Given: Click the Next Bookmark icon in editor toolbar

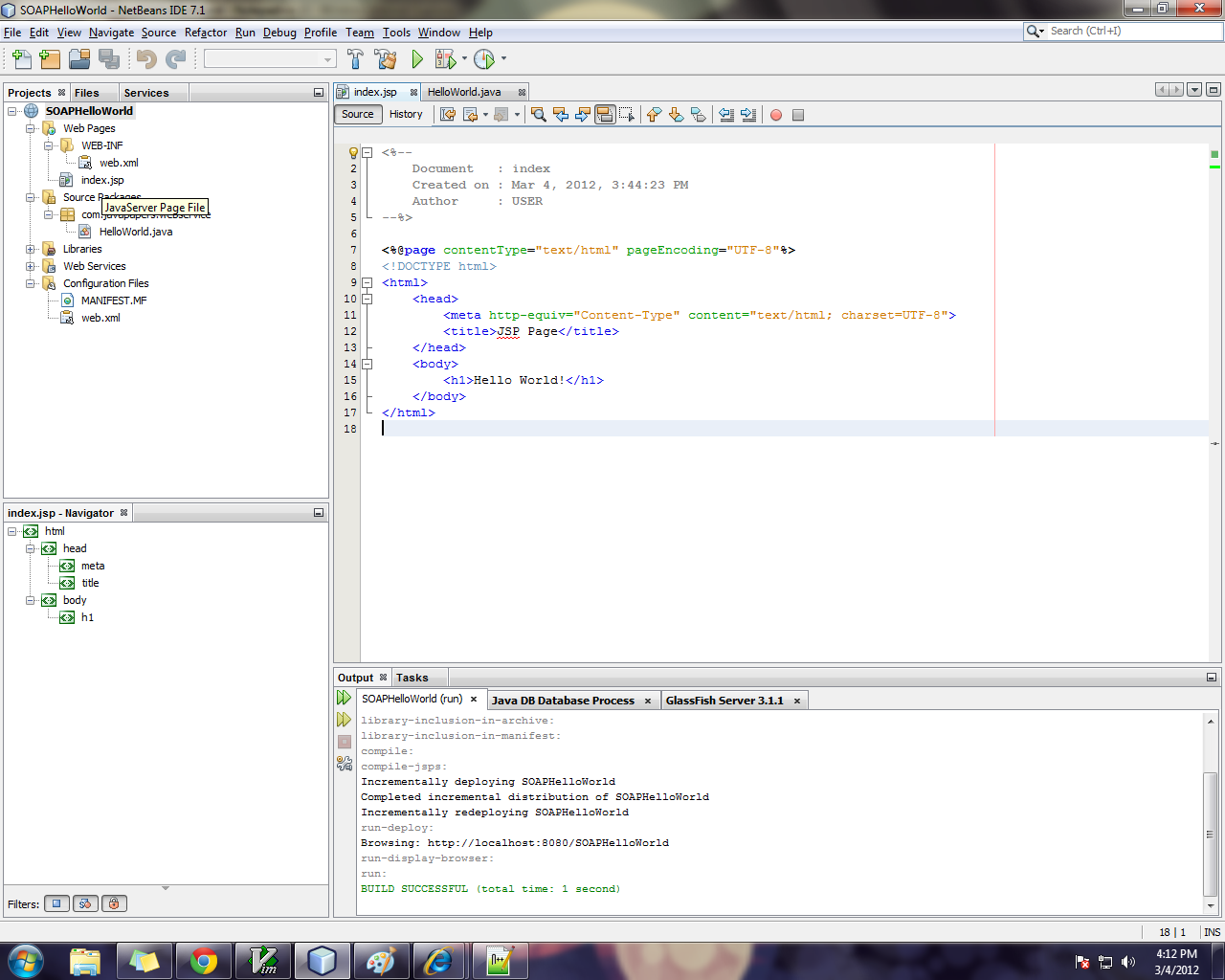Looking at the screenshot, I should click(675, 114).
